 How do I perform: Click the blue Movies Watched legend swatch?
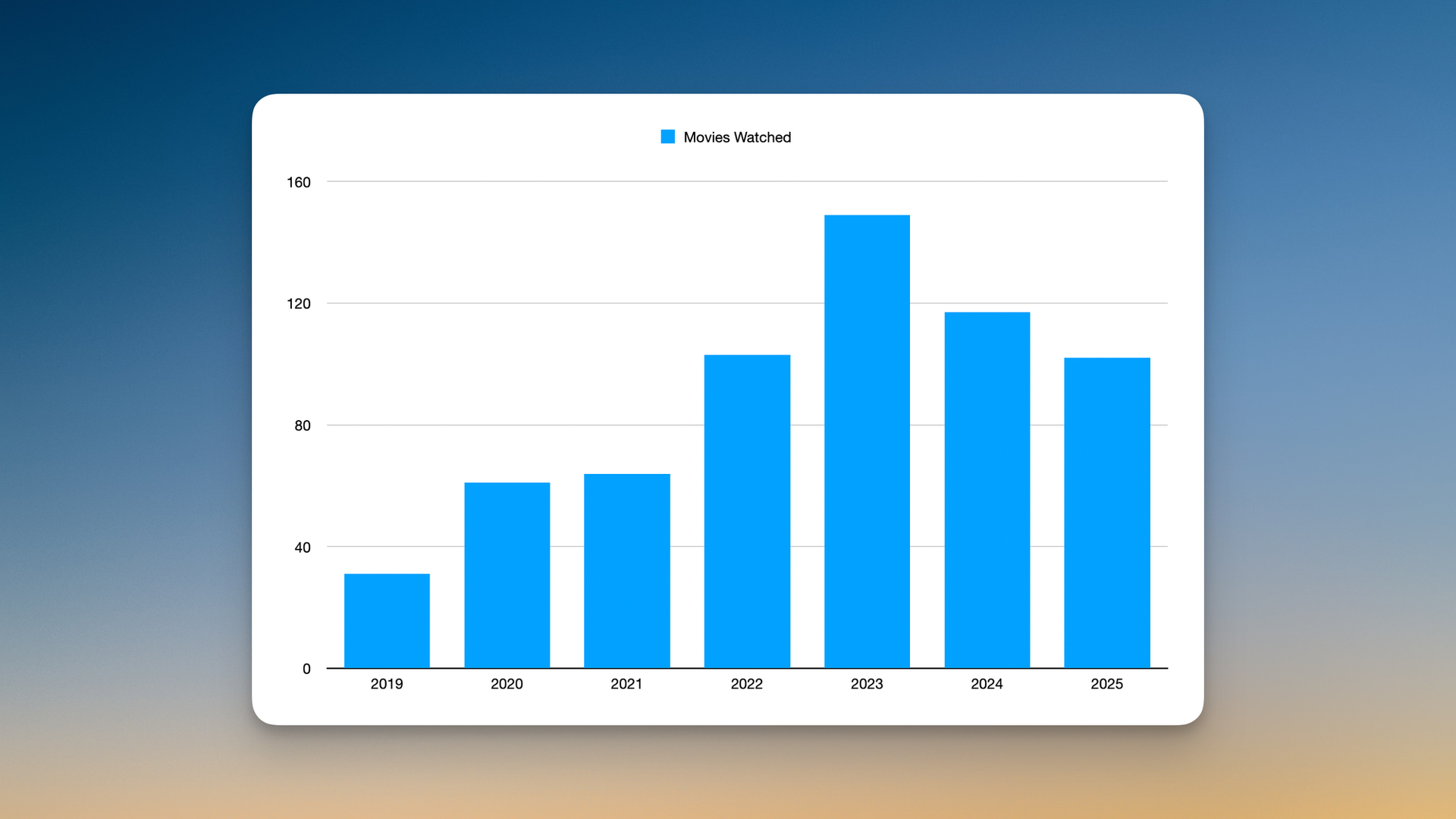pos(667,136)
